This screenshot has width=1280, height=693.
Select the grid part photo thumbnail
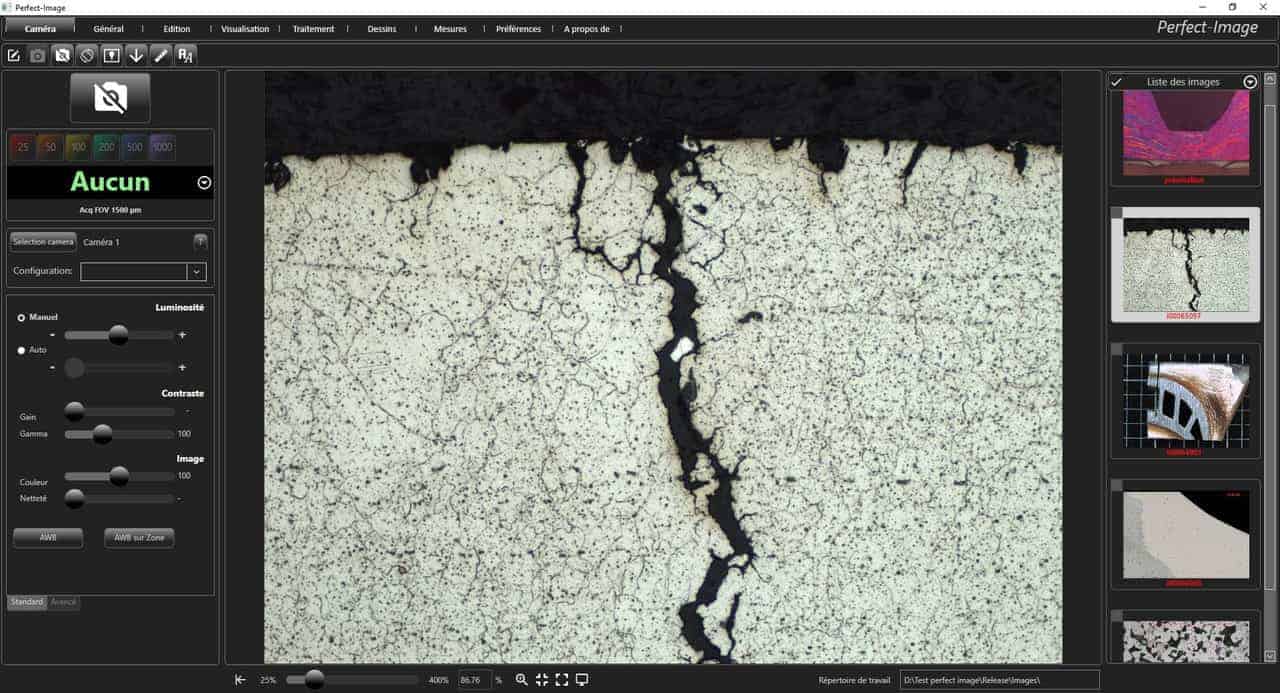click(x=1185, y=400)
